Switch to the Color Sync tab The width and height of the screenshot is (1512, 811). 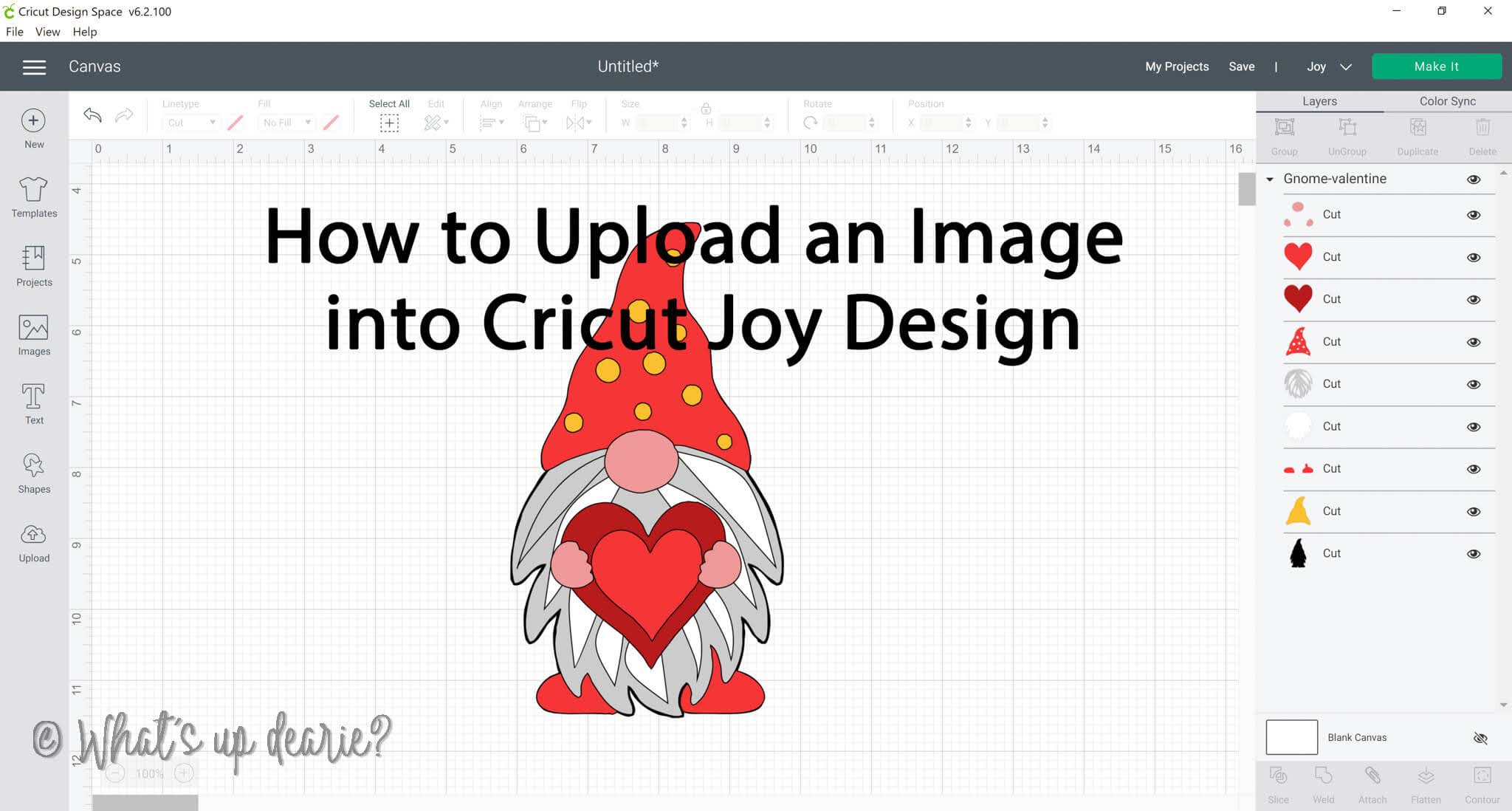point(1447,101)
